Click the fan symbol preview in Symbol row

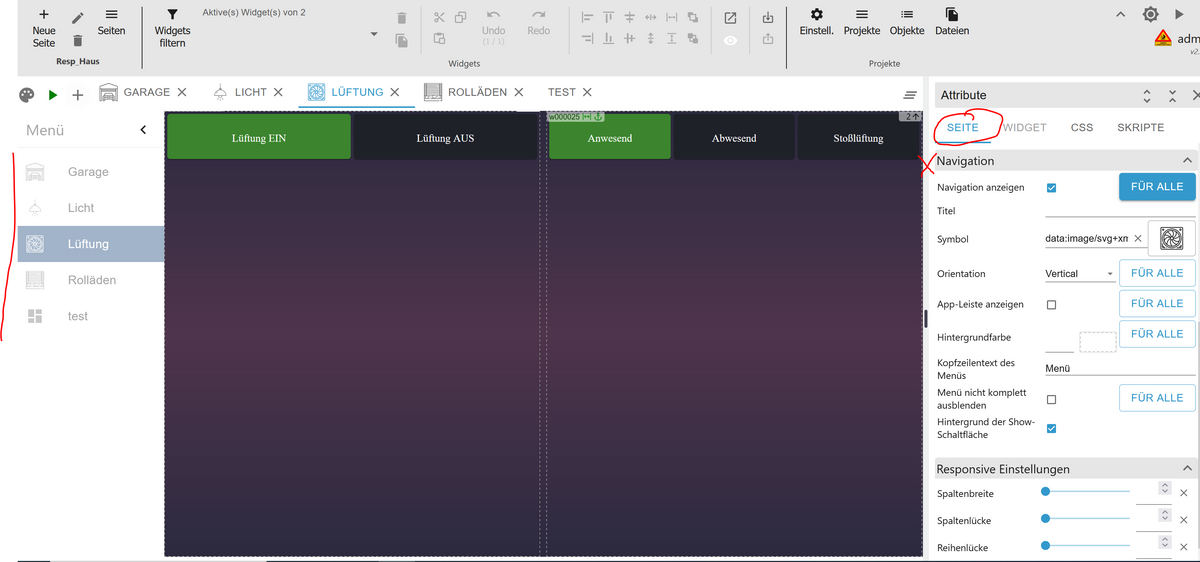[x=1171, y=238]
